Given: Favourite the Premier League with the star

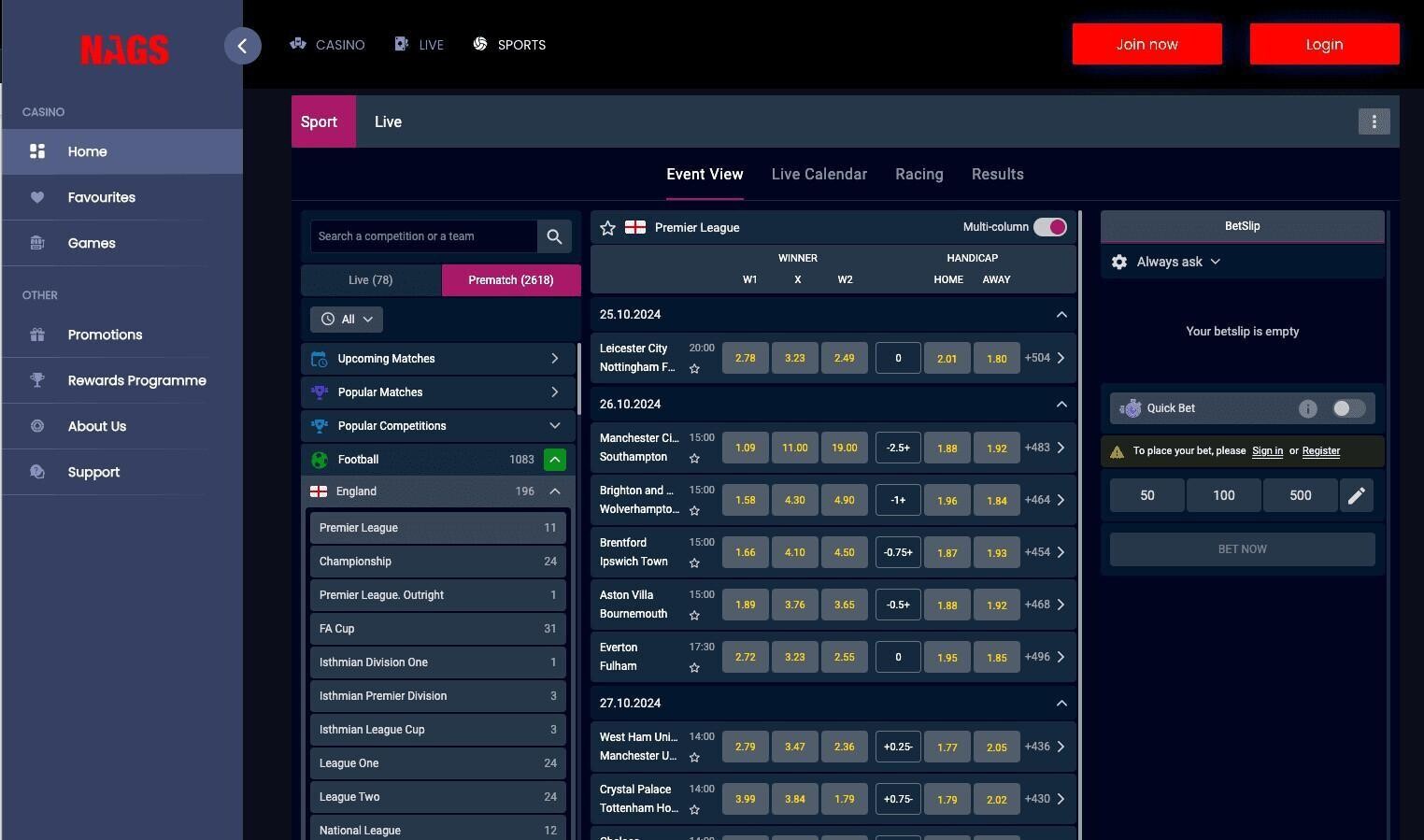Looking at the screenshot, I should tap(608, 227).
